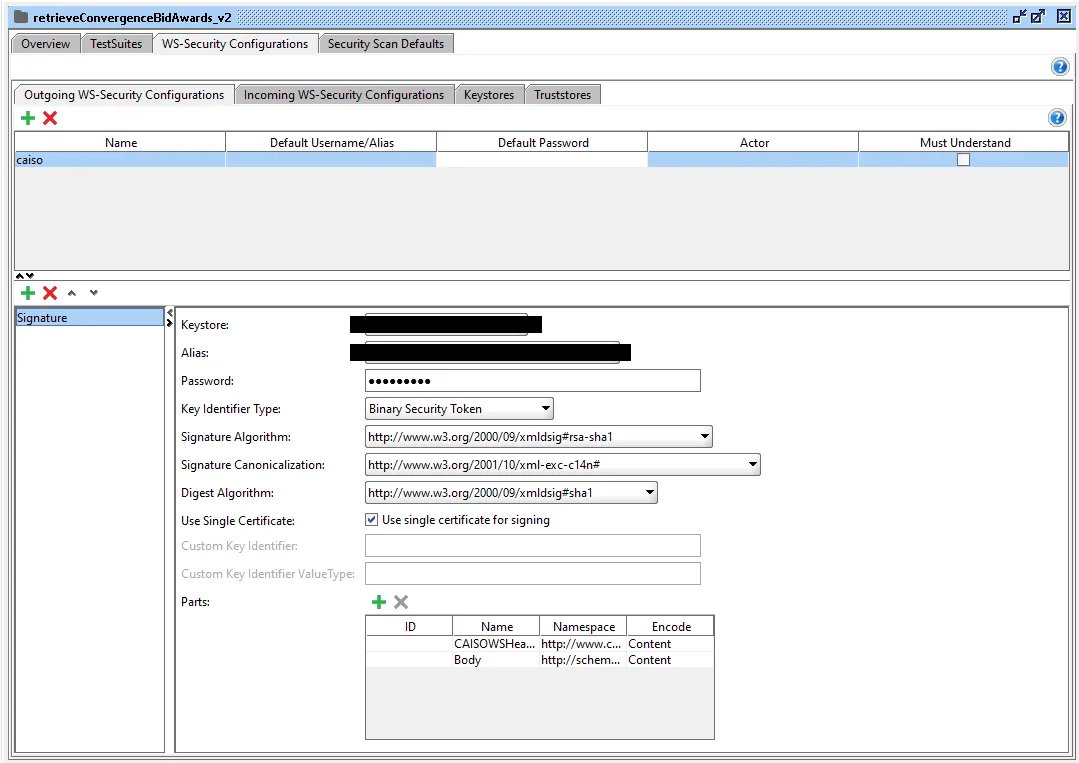Click the Actor column header
The height and width of the screenshot is (763, 1079).
coord(754,142)
